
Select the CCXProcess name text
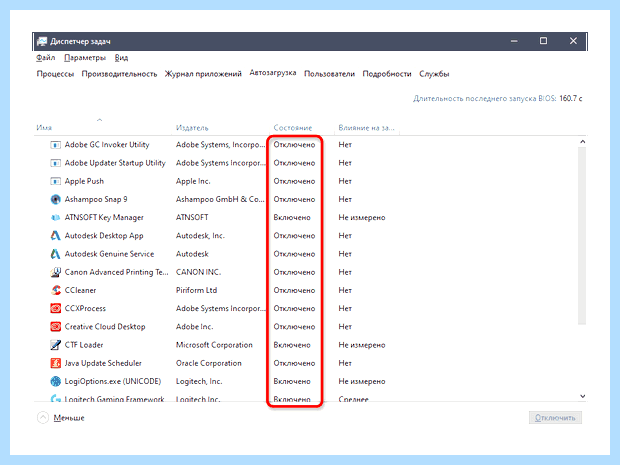pyautogui.click(x=85, y=308)
